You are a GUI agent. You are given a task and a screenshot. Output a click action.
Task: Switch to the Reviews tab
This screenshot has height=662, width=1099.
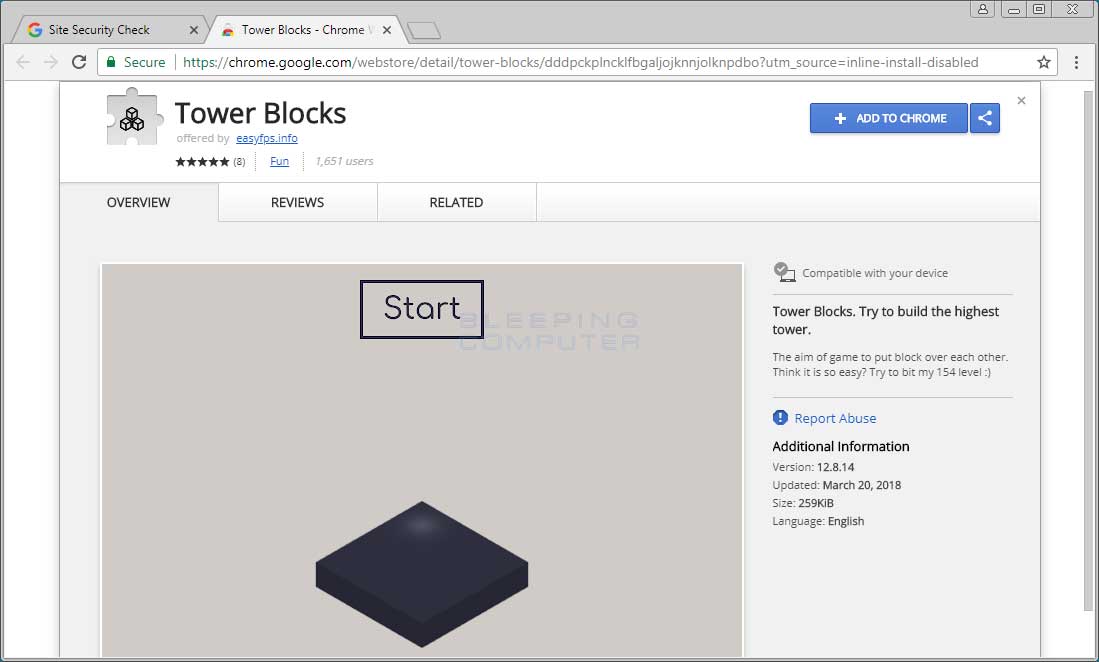[x=297, y=202]
